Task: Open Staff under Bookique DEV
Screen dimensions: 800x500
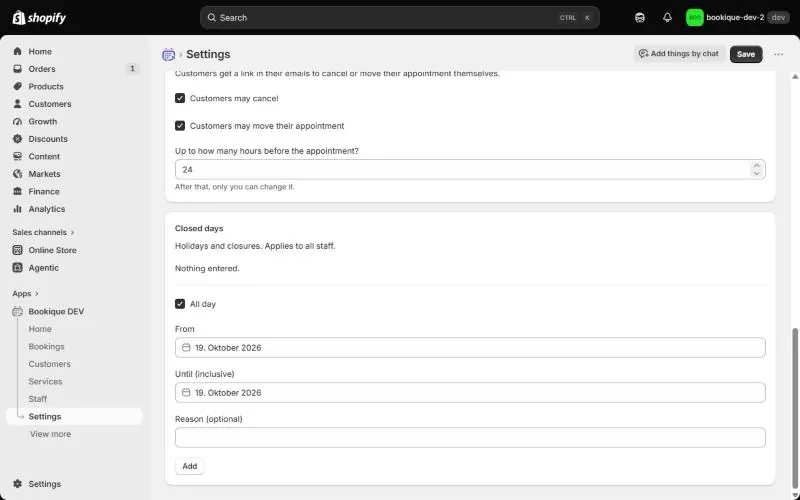Action: click(38, 399)
